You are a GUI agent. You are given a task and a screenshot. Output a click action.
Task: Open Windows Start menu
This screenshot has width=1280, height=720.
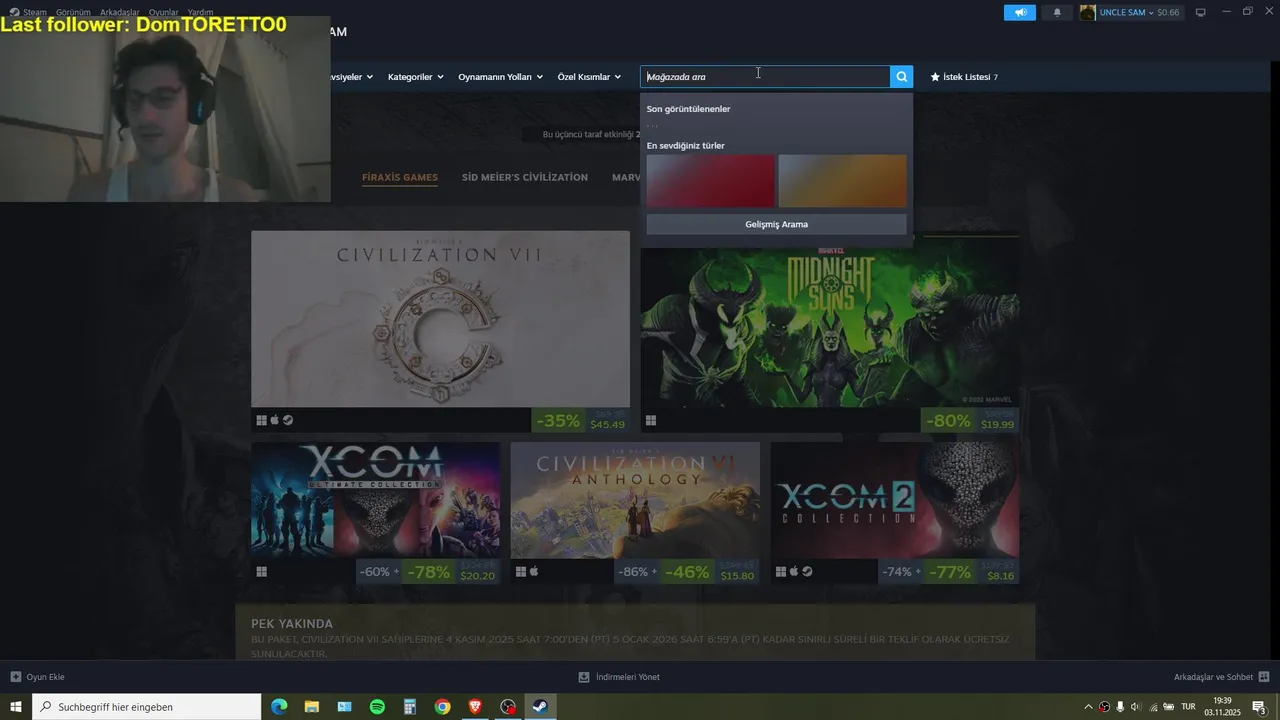tap(16, 707)
